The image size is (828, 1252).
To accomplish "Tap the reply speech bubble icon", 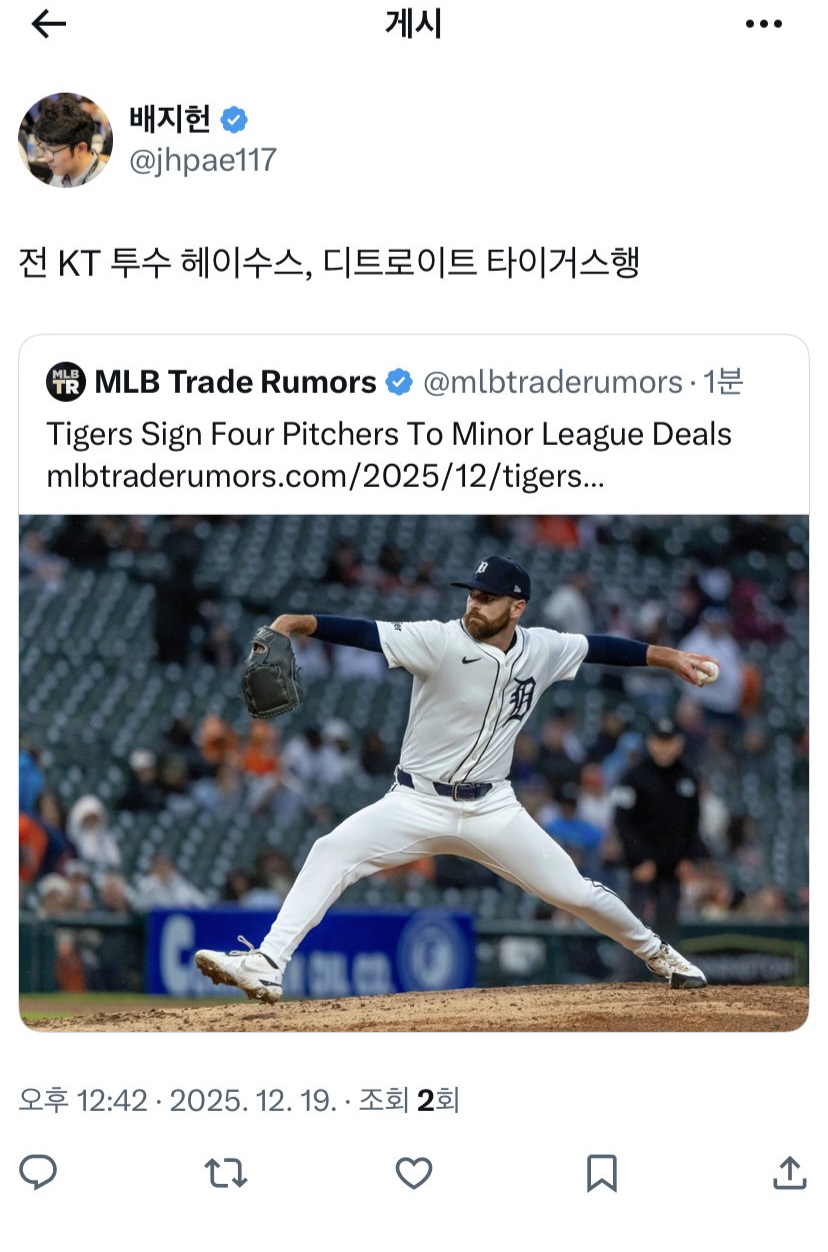I will tap(38, 1172).
